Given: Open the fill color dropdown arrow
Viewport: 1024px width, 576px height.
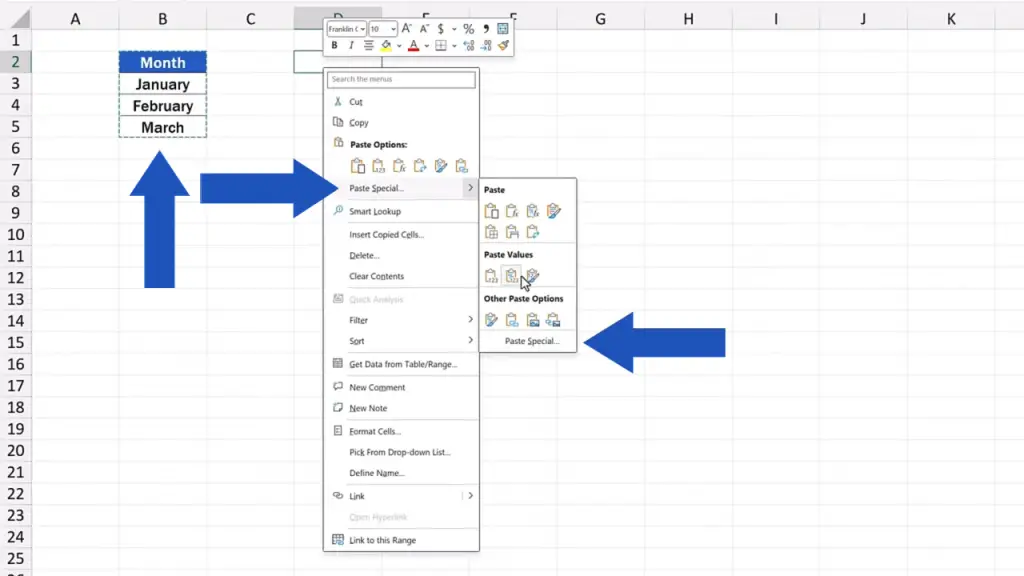Looking at the screenshot, I should (x=398, y=46).
